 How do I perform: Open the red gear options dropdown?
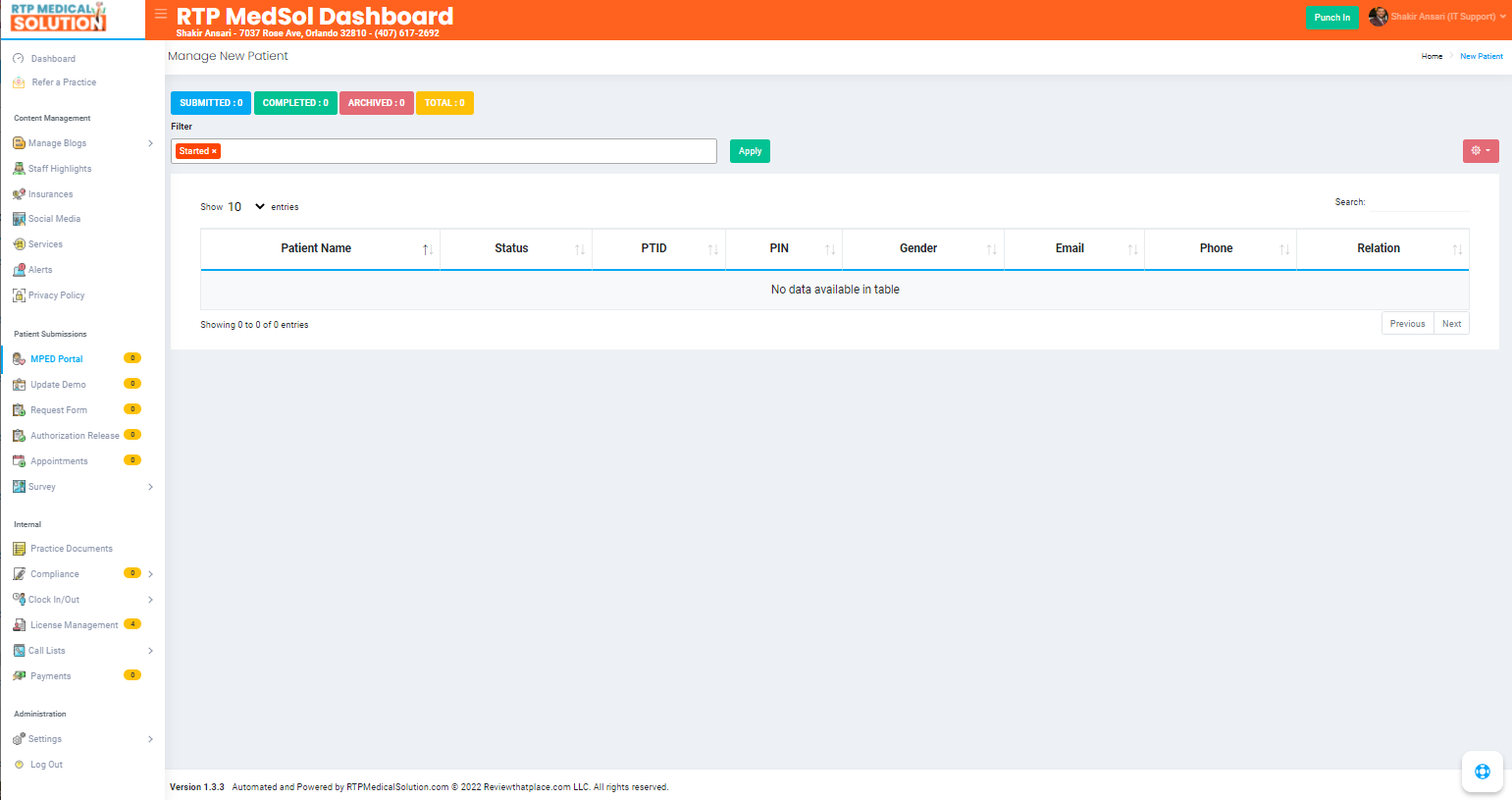[x=1481, y=151]
